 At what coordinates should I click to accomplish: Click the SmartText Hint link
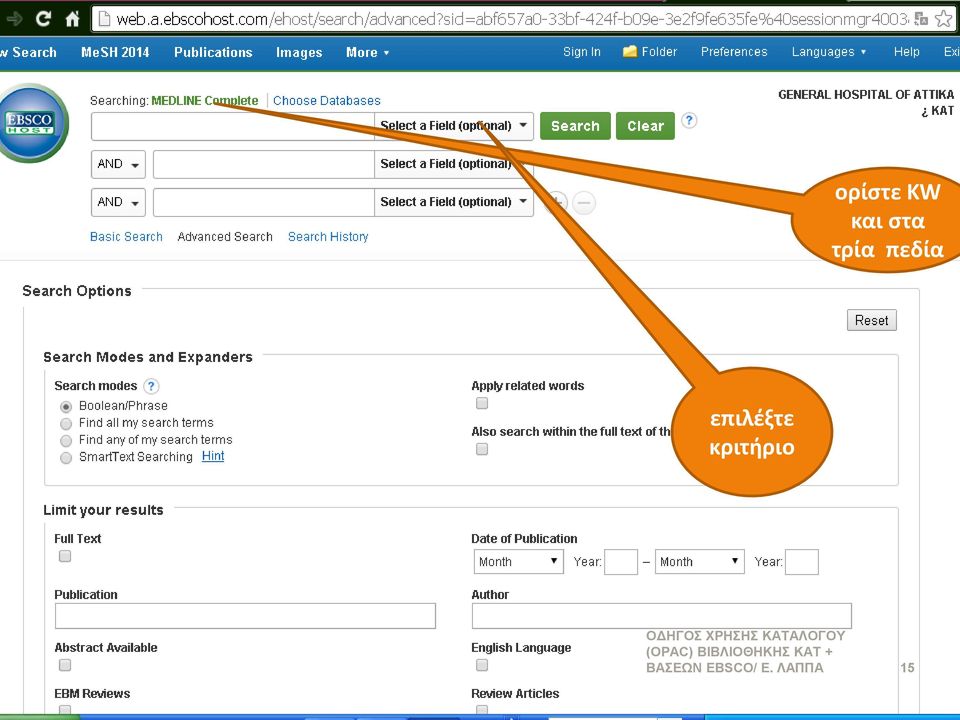point(212,456)
